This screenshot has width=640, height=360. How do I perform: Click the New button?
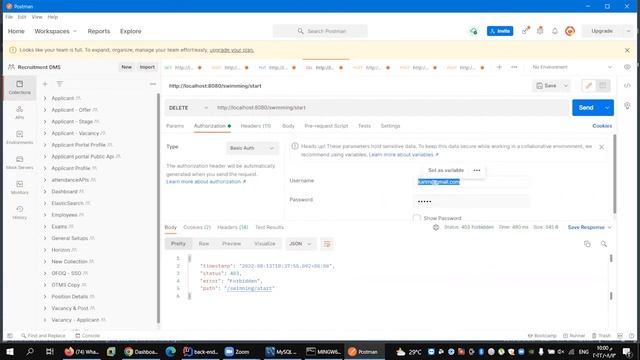127,67
